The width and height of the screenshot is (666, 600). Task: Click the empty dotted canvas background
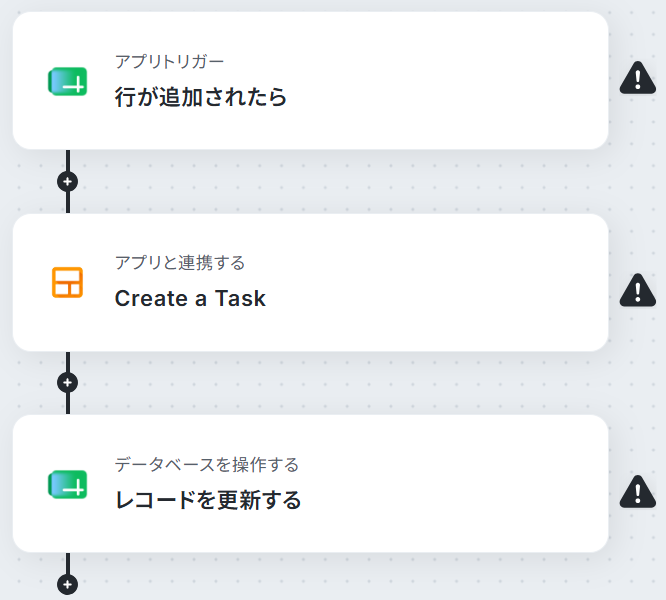[340, 183]
